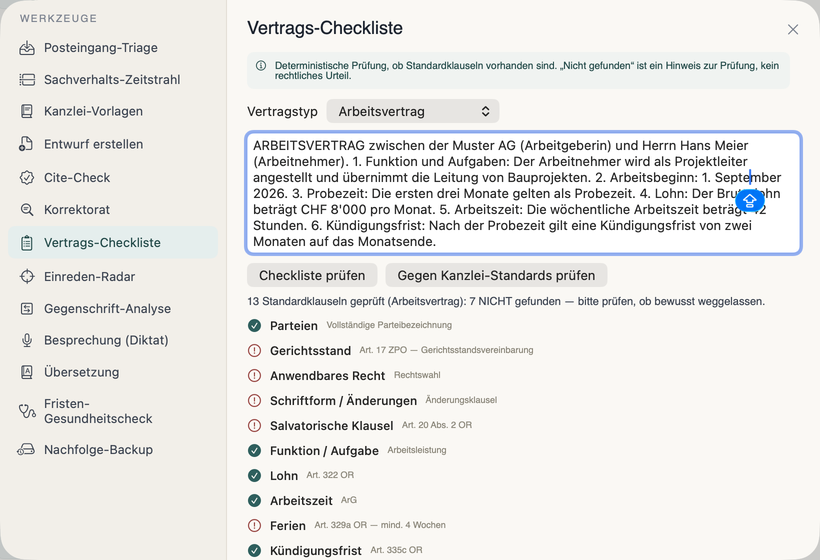
Task: Click the Einreden-Radar crosshair icon
Action: click(x=27, y=277)
